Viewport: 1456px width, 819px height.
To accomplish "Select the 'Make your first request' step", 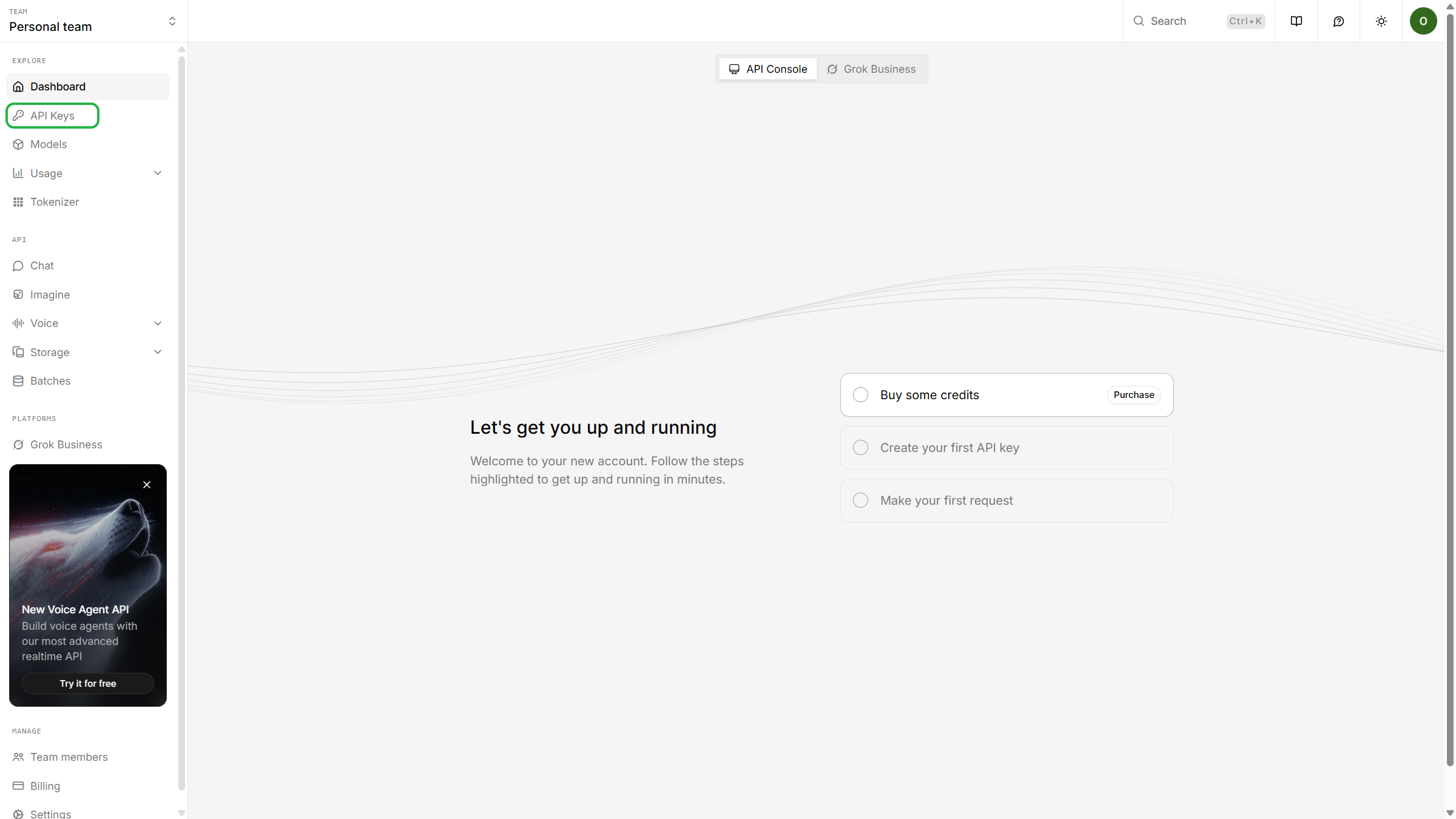I will [x=860, y=500].
